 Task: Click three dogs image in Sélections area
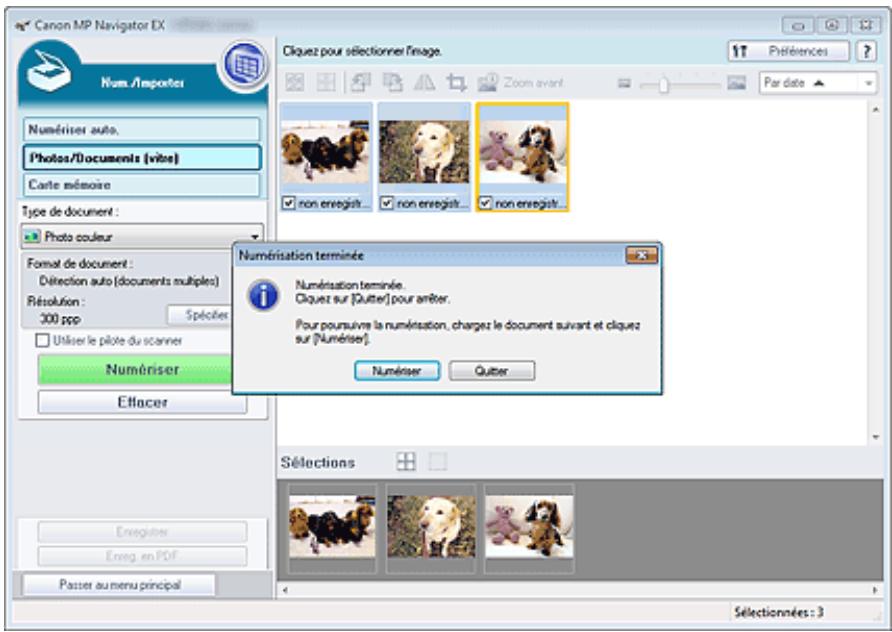[332, 526]
